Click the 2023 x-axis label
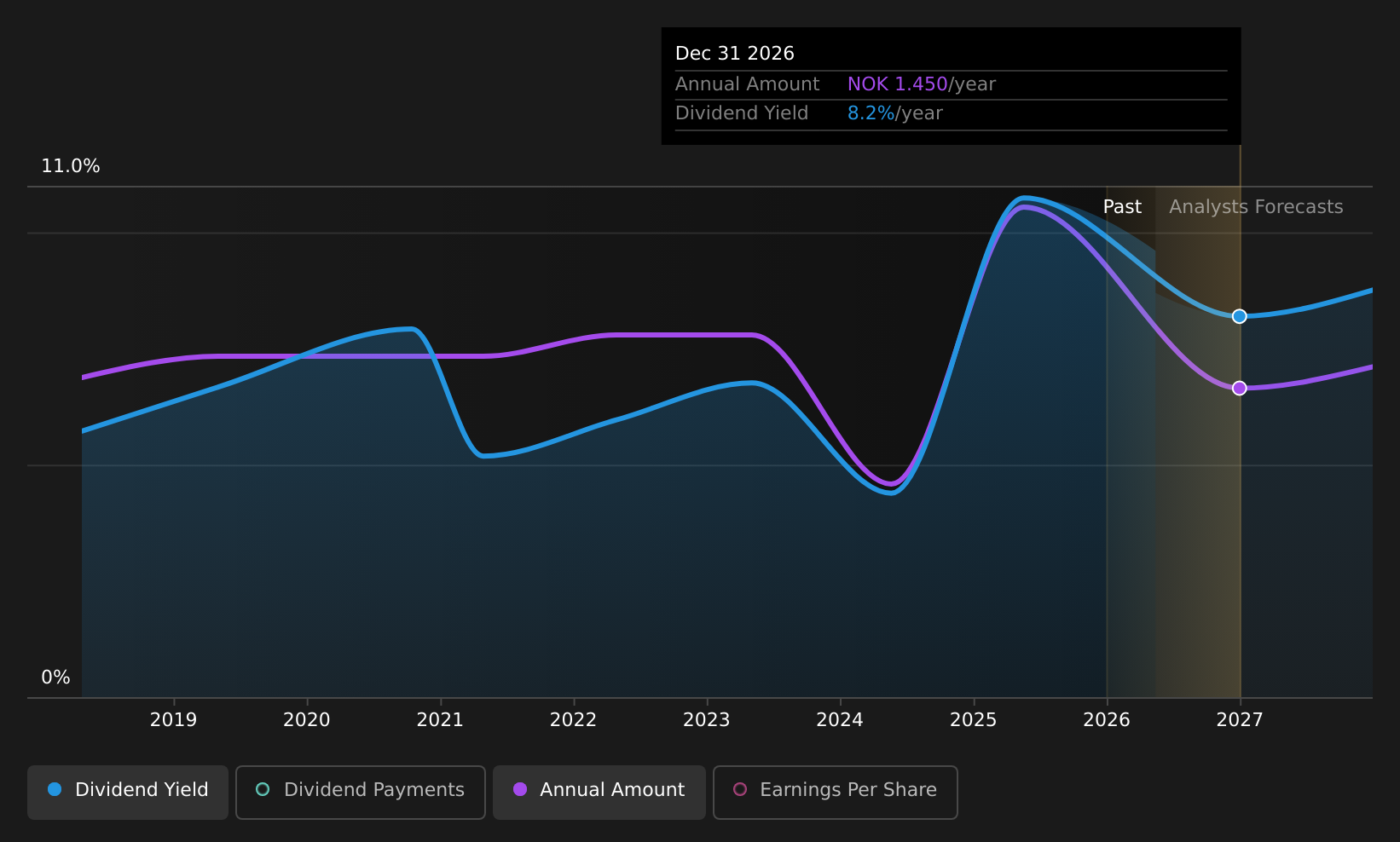The width and height of the screenshot is (1400, 842). pyautogui.click(x=707, y=720)
